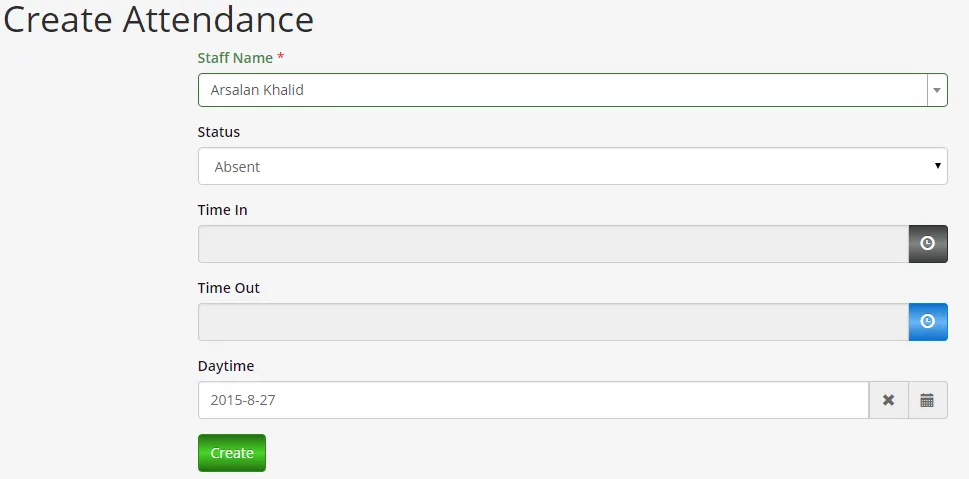Click the Time Out label
This screenshot has height=479, width=969.
(x=229, y=288)
